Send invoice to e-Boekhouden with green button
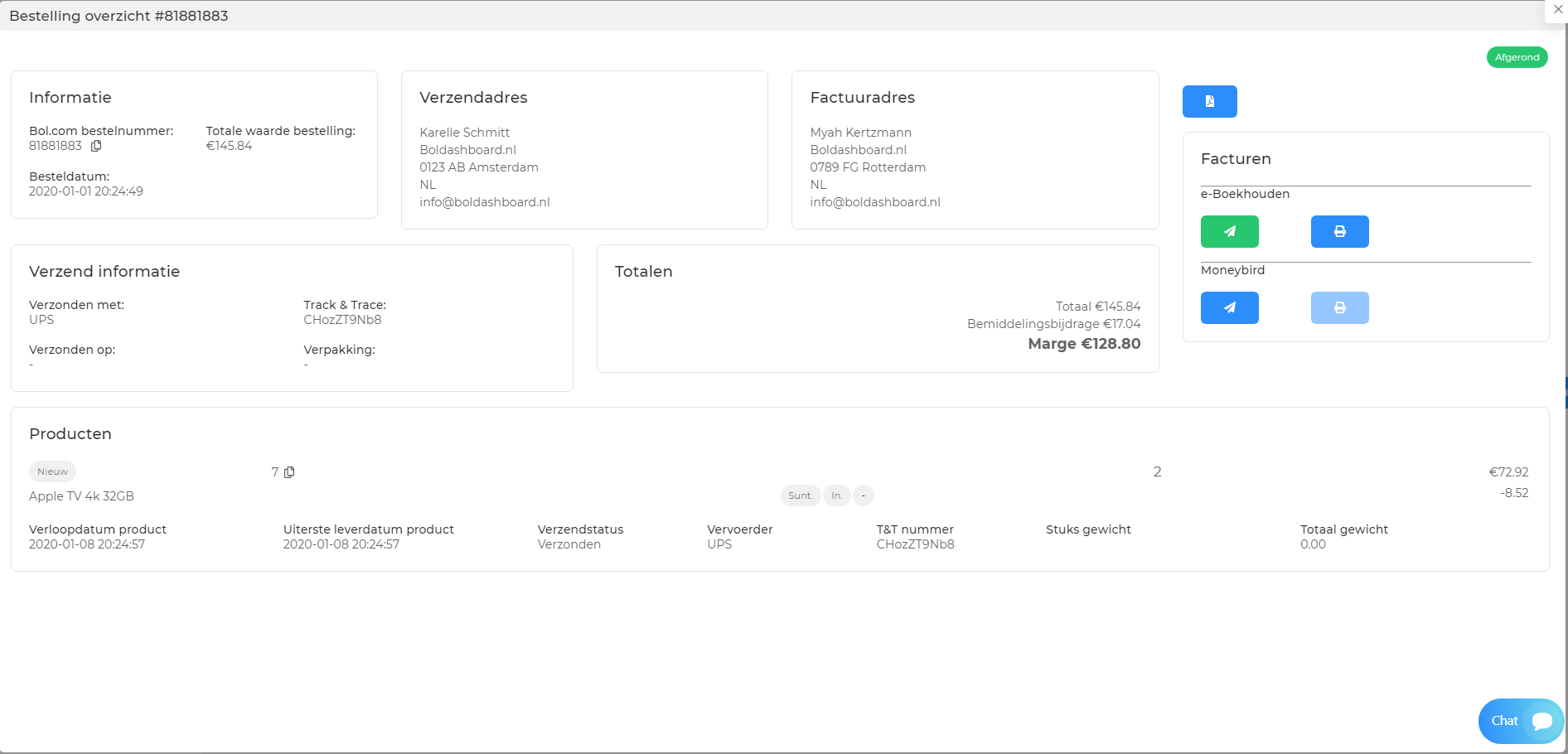The width and height of the screenshot is (1568, 754). (x=1229, y=231)
